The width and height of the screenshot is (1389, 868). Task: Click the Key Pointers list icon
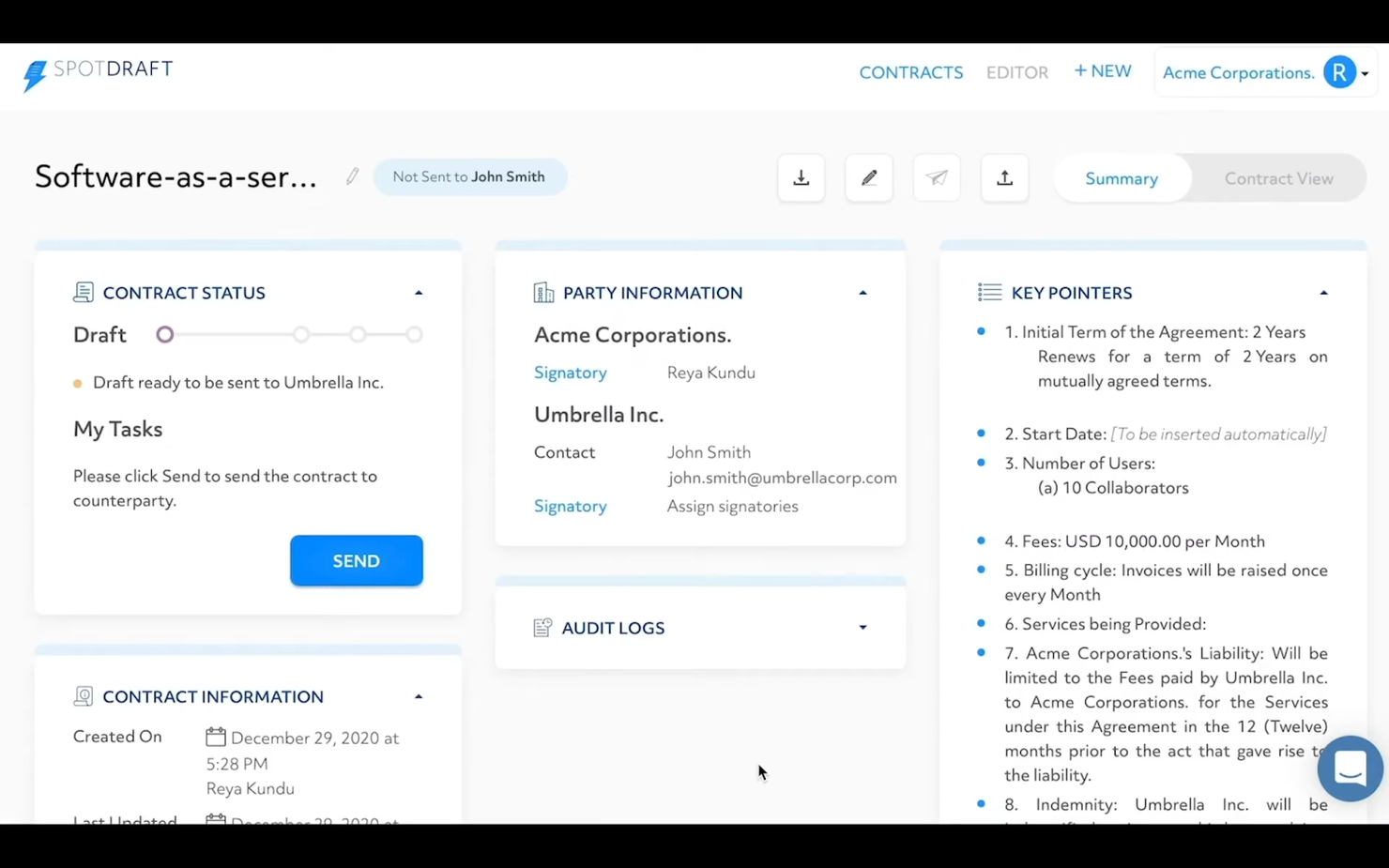989,293
